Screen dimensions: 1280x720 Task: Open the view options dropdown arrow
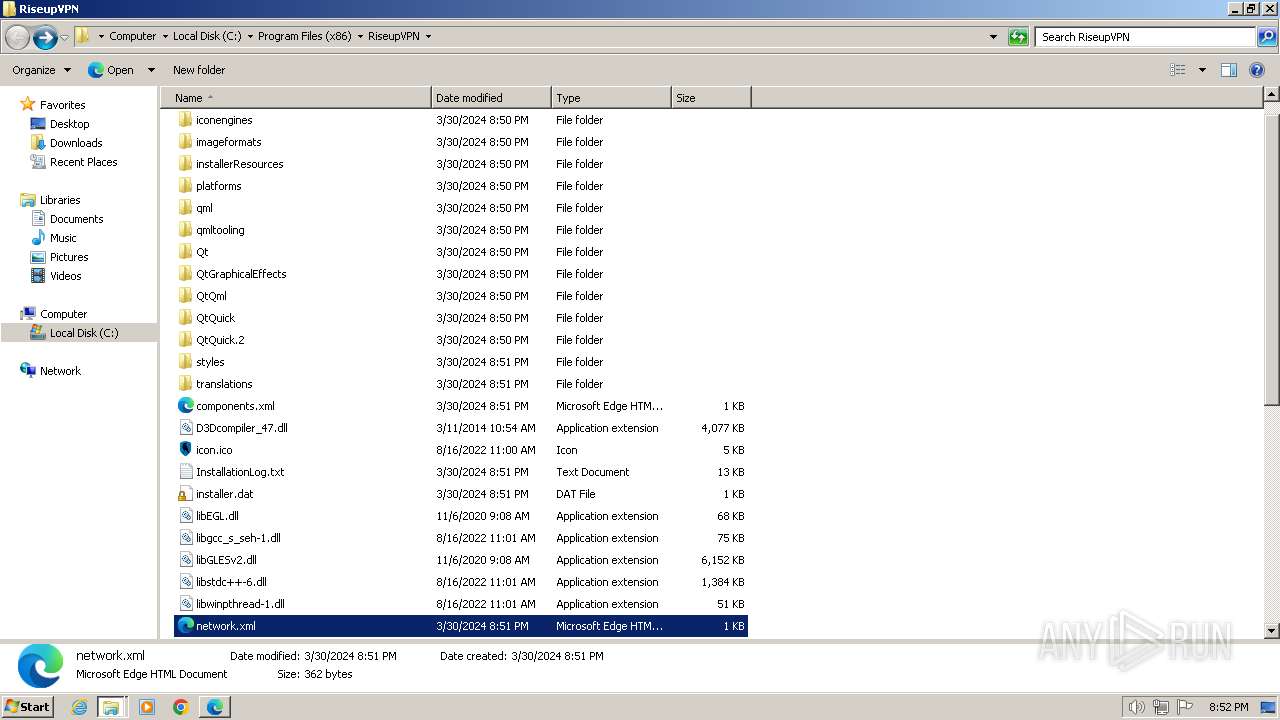[x=1202, y=70]
